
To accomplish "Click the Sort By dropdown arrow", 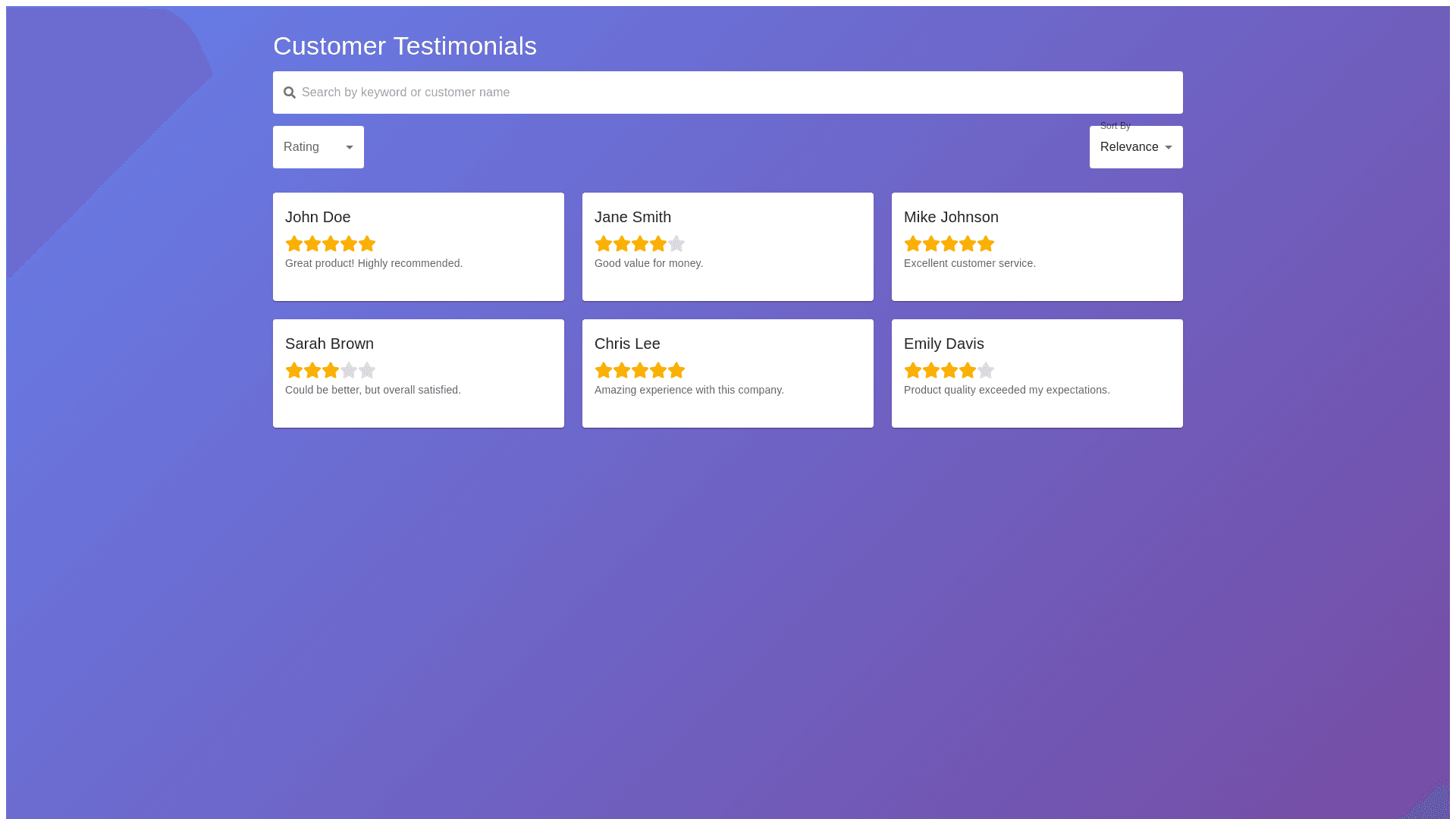I will (1169, 147).
